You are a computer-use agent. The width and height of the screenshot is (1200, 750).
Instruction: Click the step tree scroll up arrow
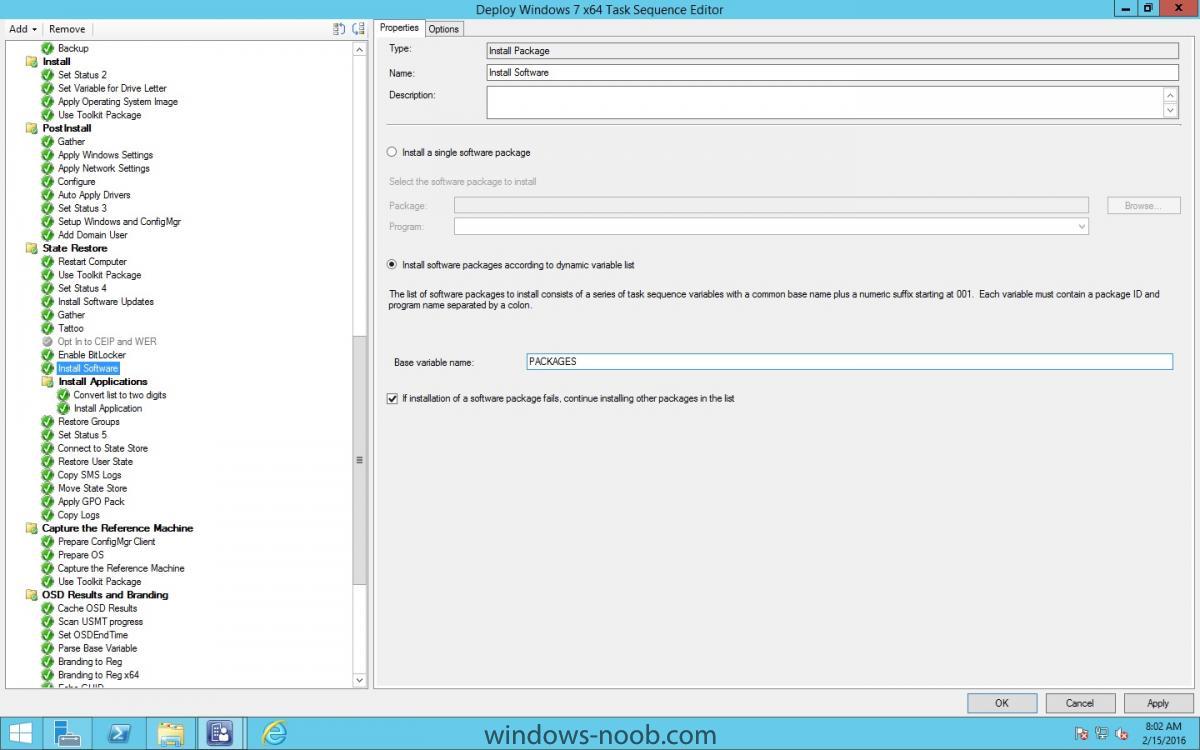pyautogui.click(x=360, y=49)
